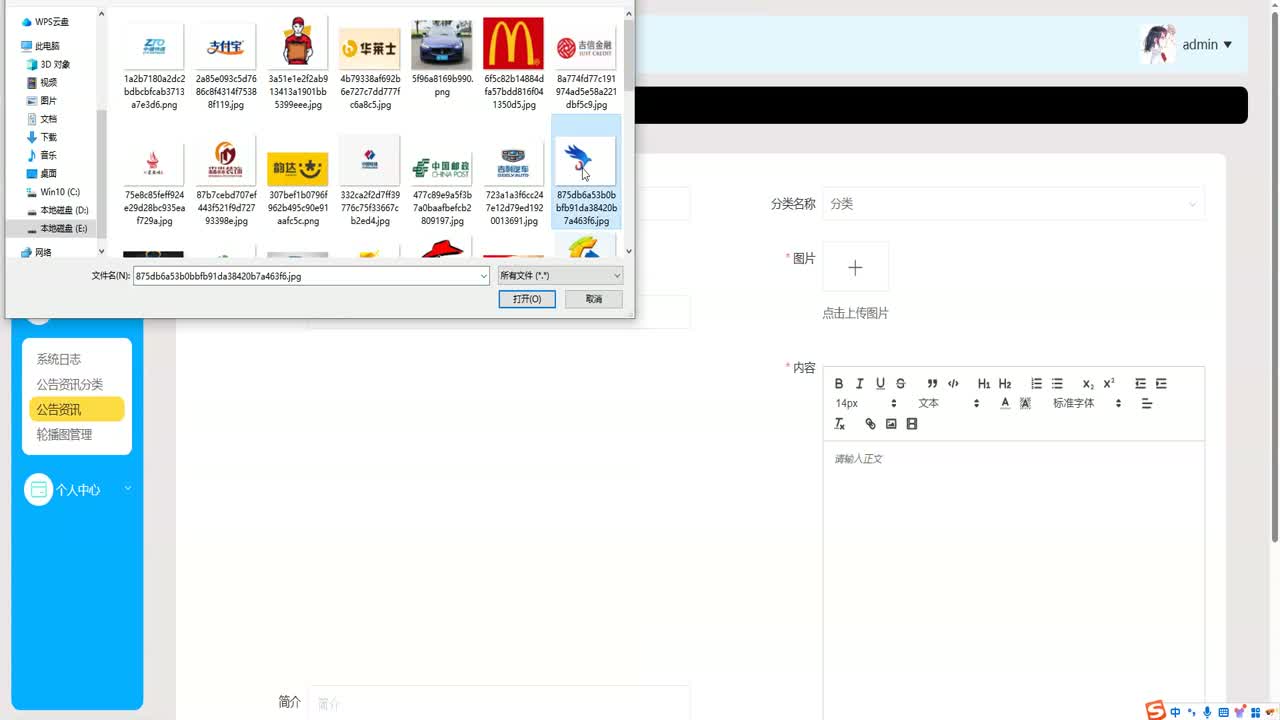Select the 本地磁盘 (D:) drive

[58, 210]
